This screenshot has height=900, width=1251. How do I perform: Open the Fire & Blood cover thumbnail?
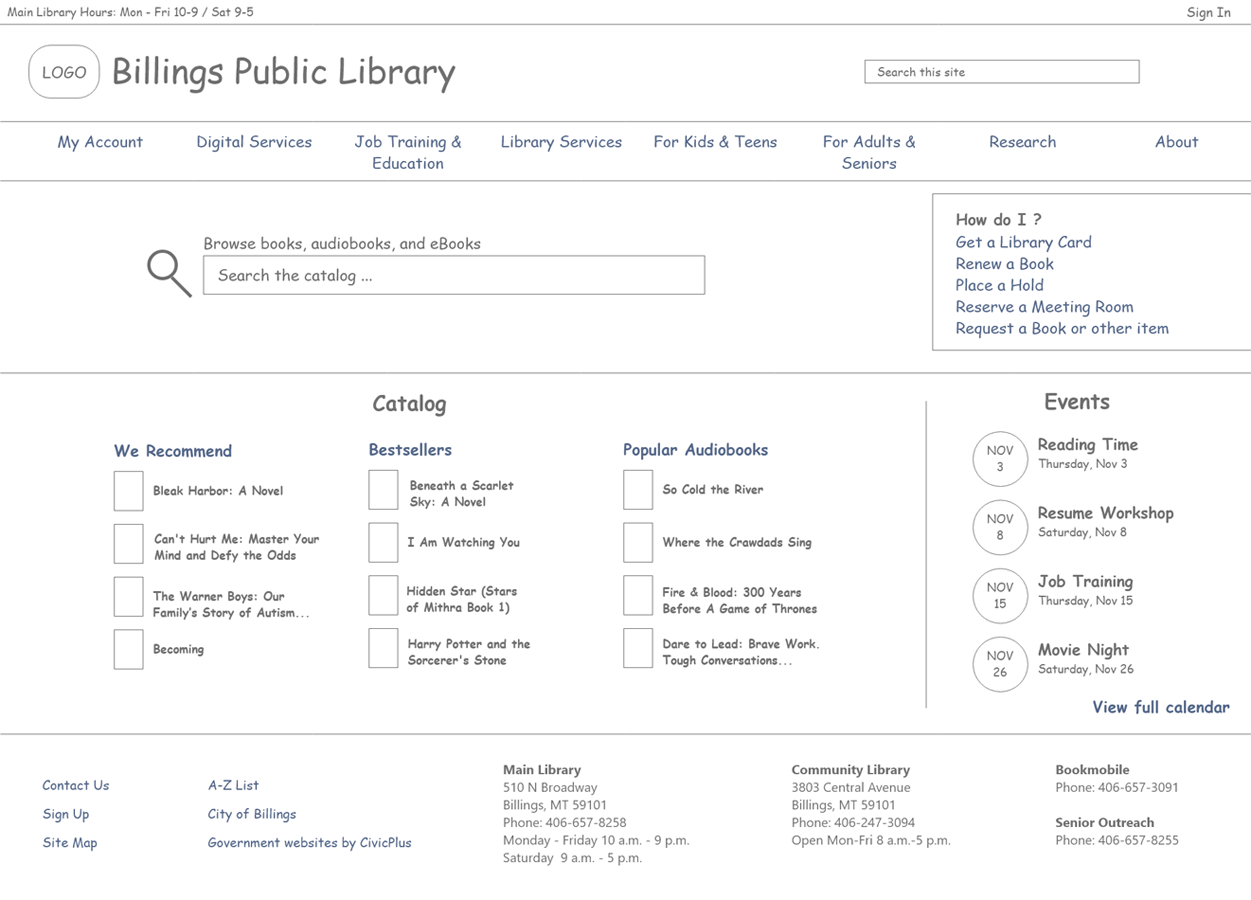(x=638, y=595)
